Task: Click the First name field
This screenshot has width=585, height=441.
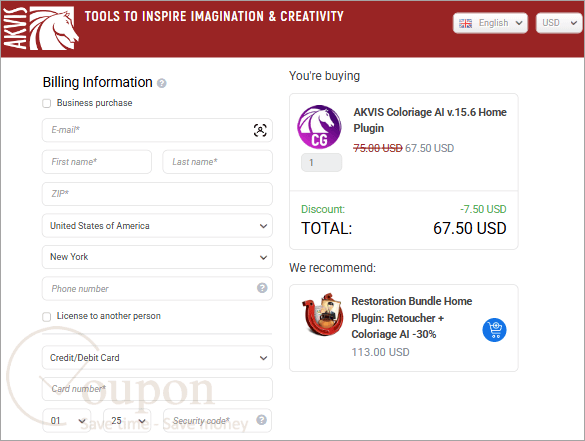Action: click(97, 162)
